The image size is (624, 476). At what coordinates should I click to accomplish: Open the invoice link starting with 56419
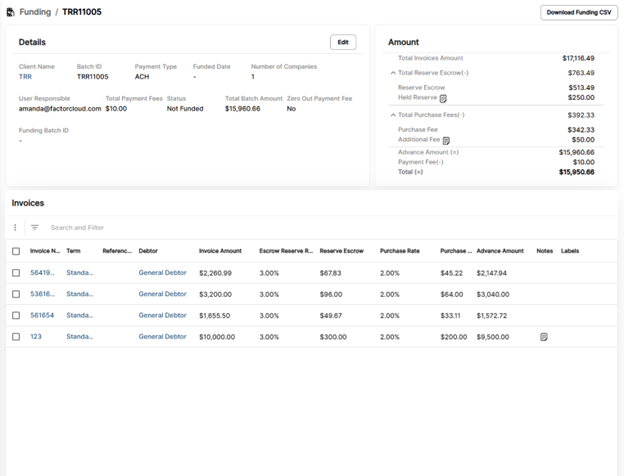pos(42,273)
